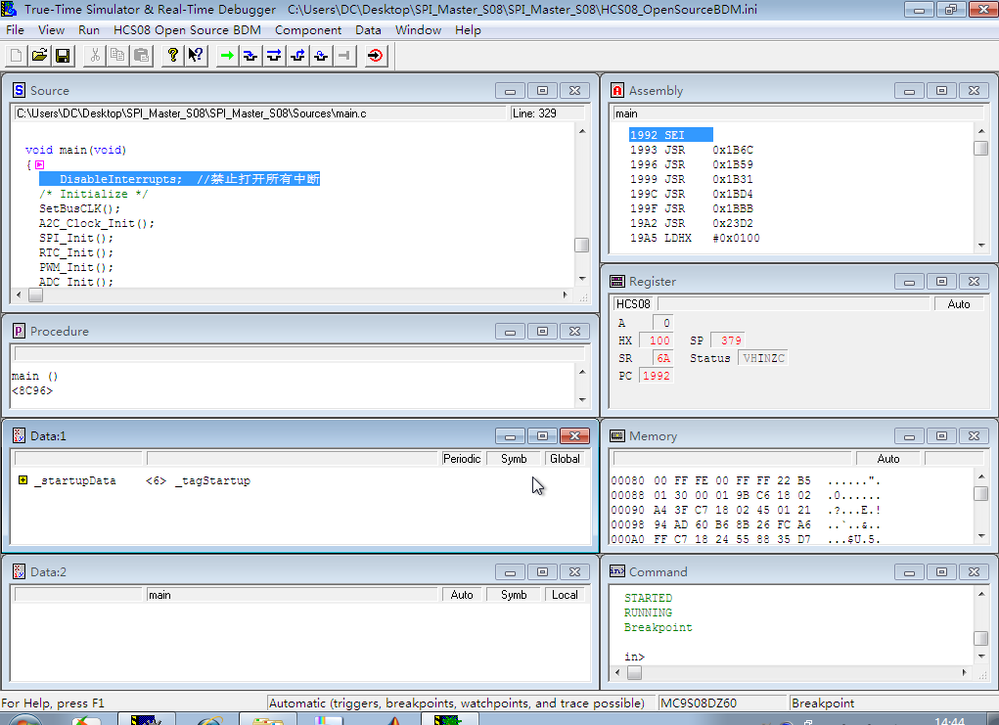Click the Source window S icon
Viewport: 999px width, 725px height.
coord(19,90)
